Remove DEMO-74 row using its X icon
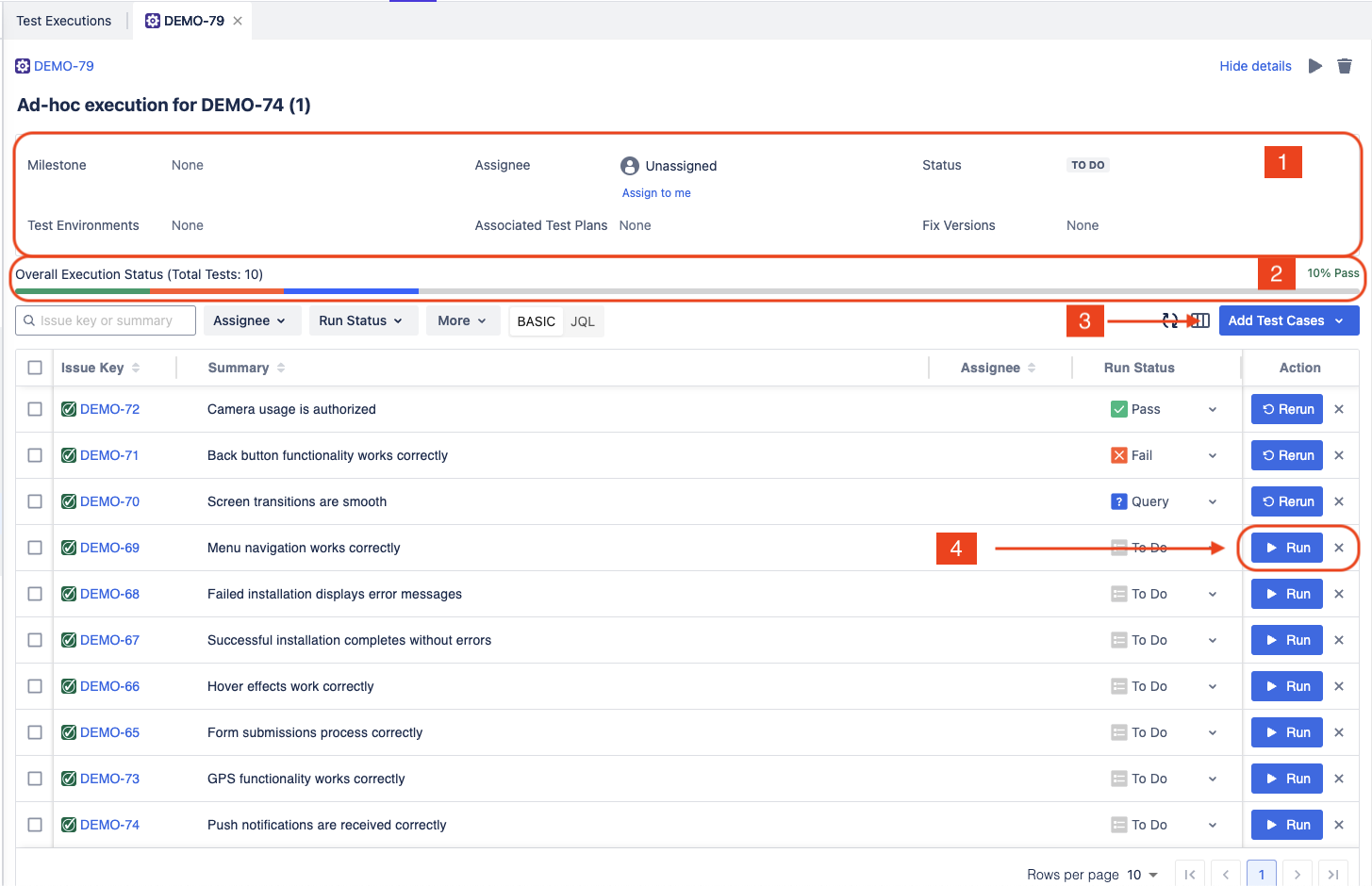The width and height of the screenshot is (1372, 886). 1339,825
